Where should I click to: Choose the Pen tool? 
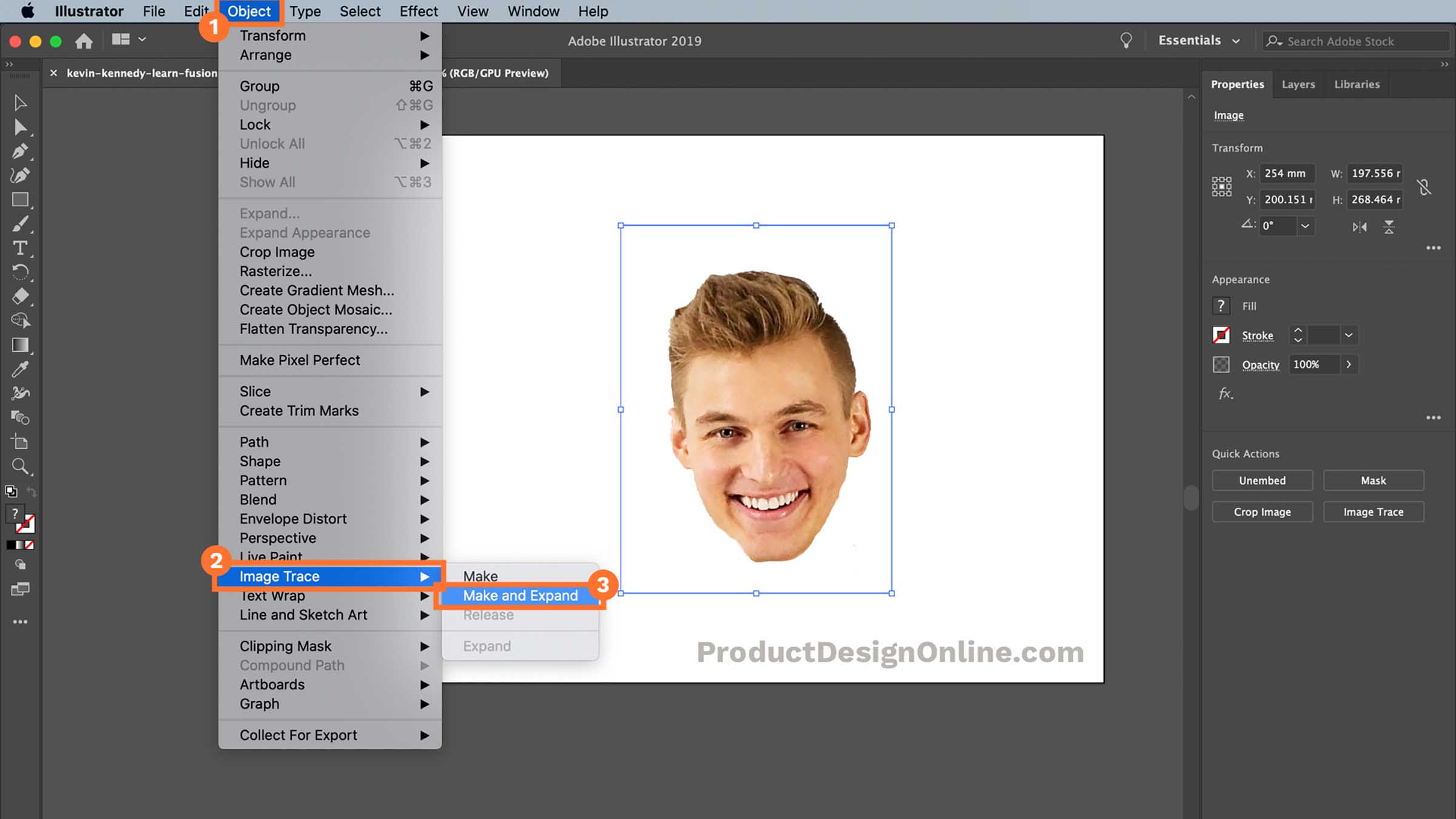pyautogui.click(x=20, y=152)
